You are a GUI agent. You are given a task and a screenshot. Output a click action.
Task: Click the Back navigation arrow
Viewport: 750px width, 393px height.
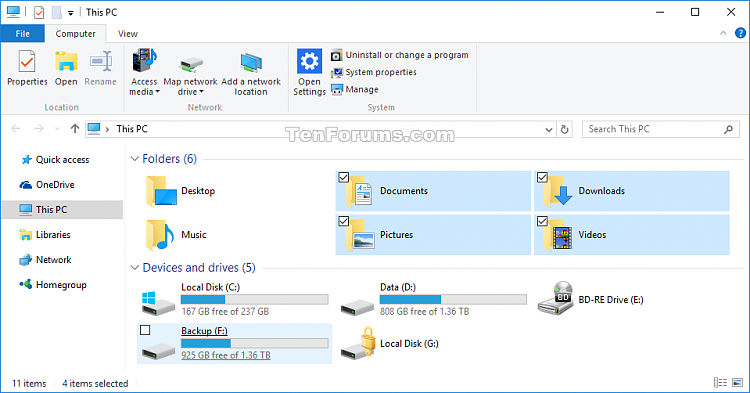16,129
